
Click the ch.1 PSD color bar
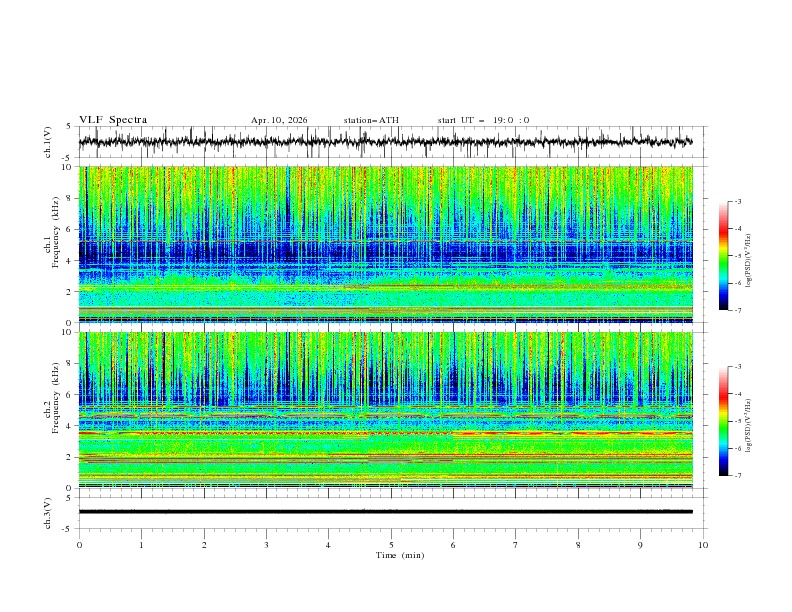724,256
